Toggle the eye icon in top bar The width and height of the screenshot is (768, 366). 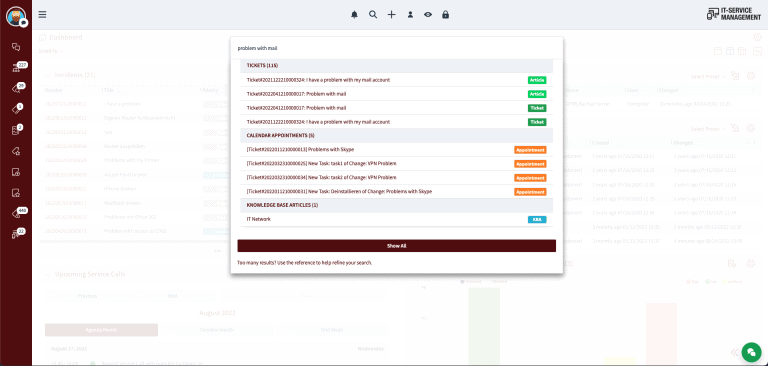pyautogui.click(x=428, y=15)
